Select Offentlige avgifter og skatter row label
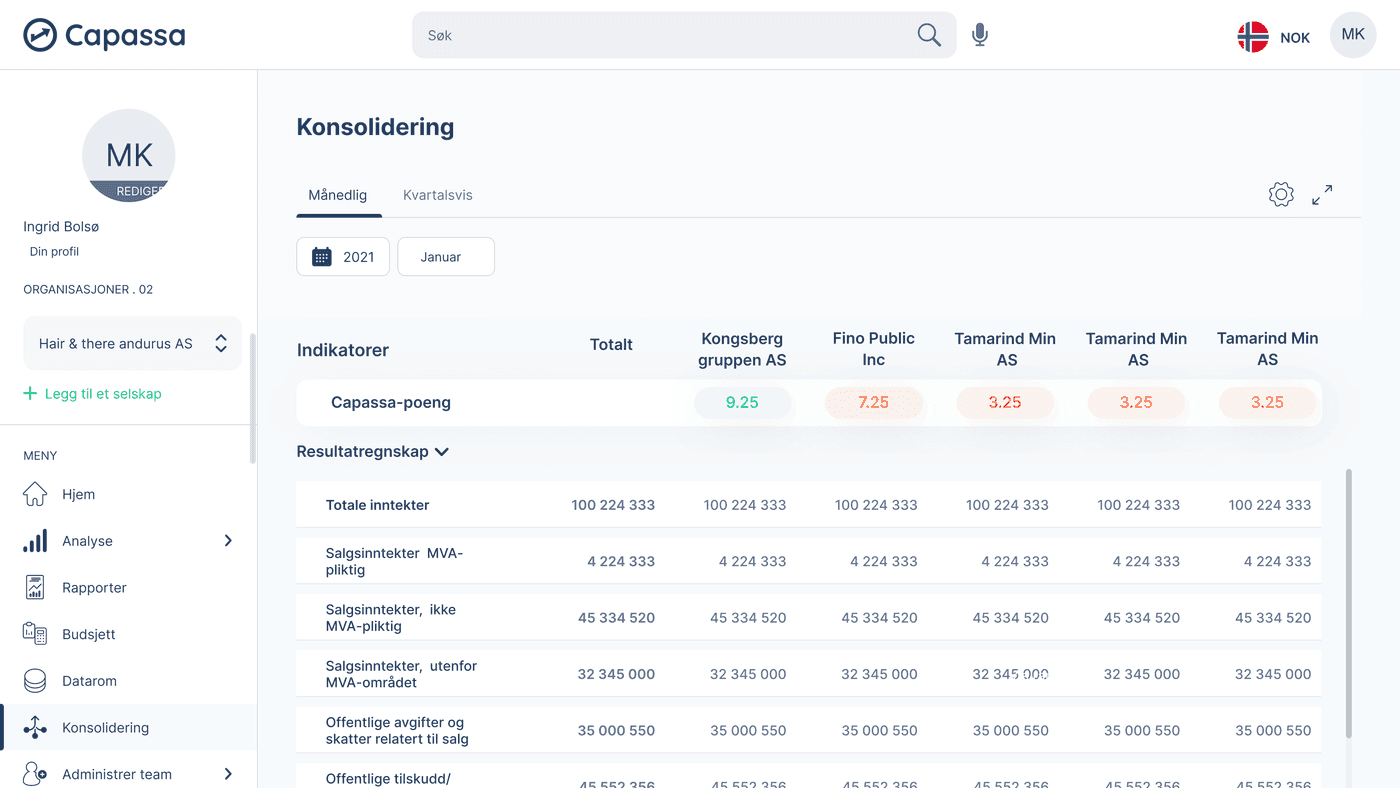1400x788 pixels. click(397, 731)
